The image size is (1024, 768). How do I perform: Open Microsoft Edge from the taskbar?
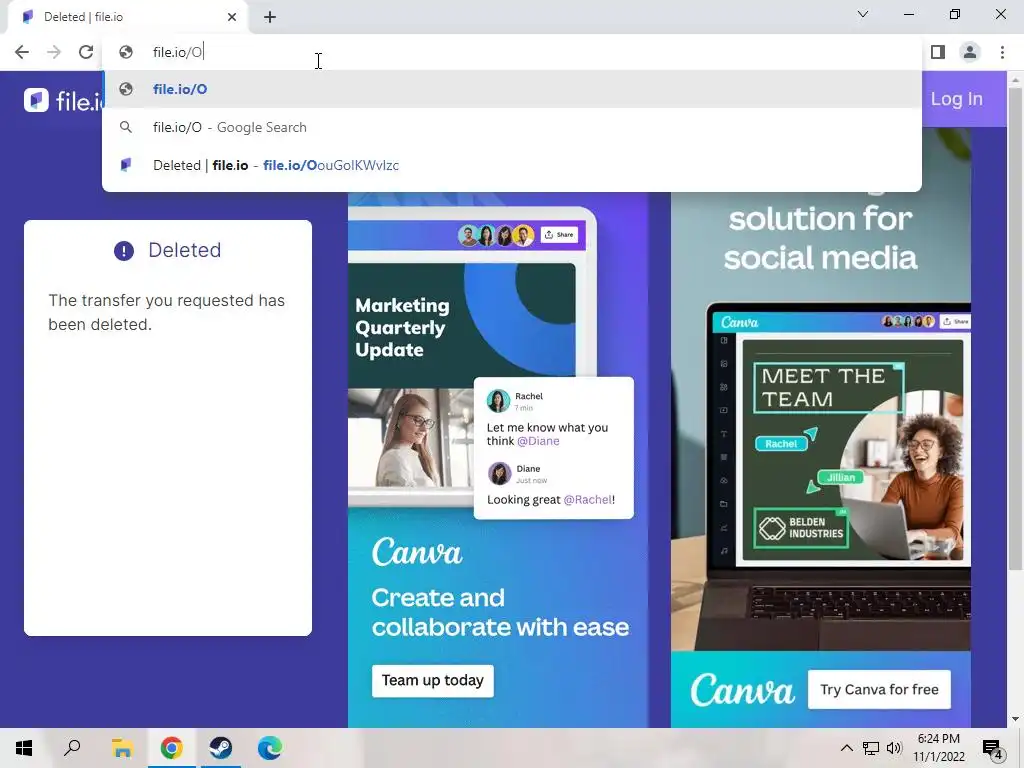pyautogui.click(x=270, y=748)
